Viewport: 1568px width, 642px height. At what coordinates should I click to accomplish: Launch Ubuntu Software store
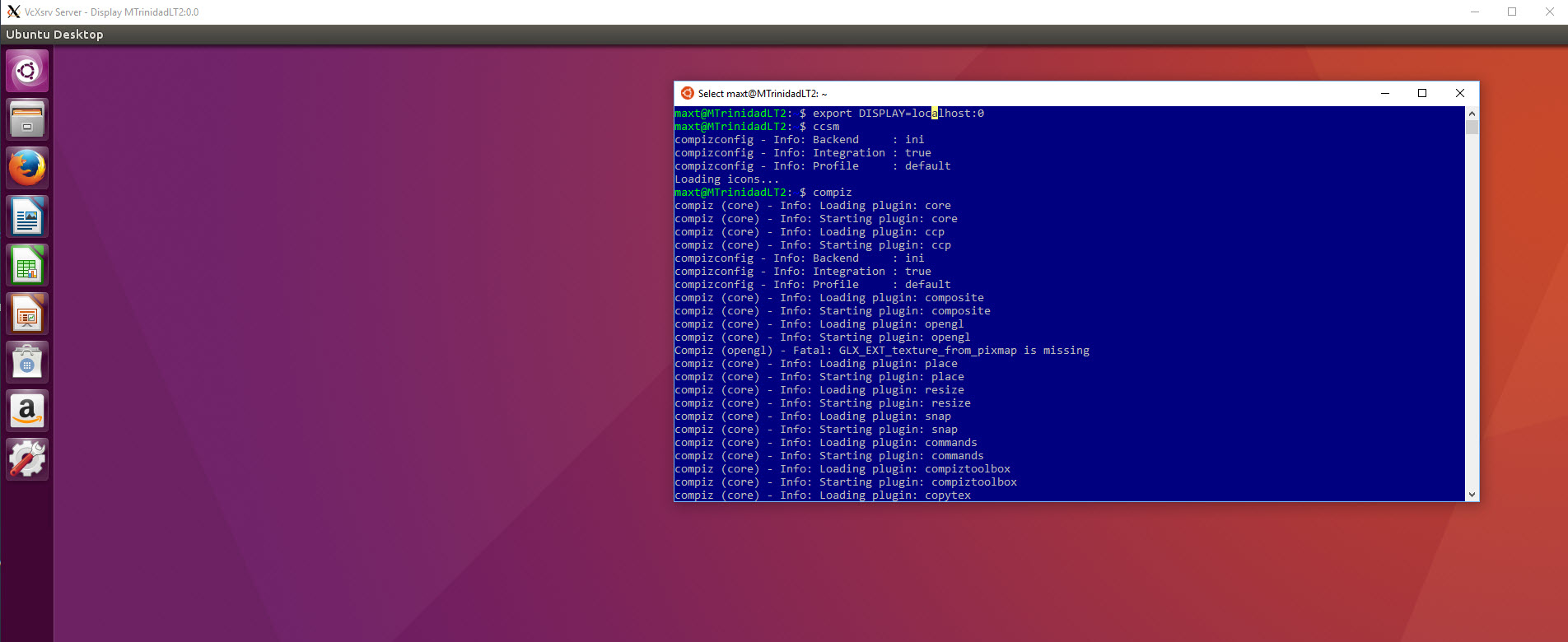pyautogui.click(x=27, y=362)
